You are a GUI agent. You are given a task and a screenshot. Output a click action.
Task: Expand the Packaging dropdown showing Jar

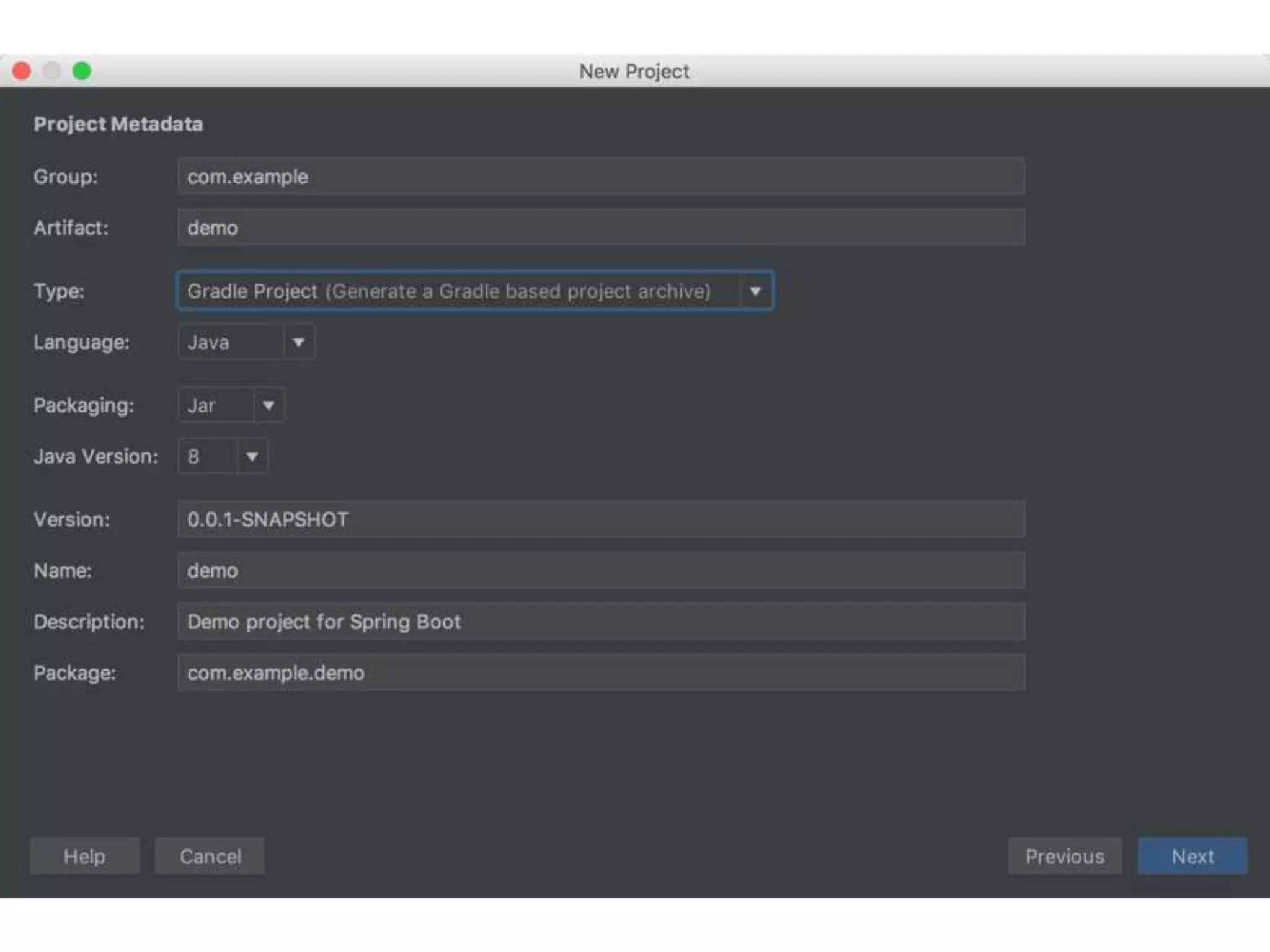[268, 405]
